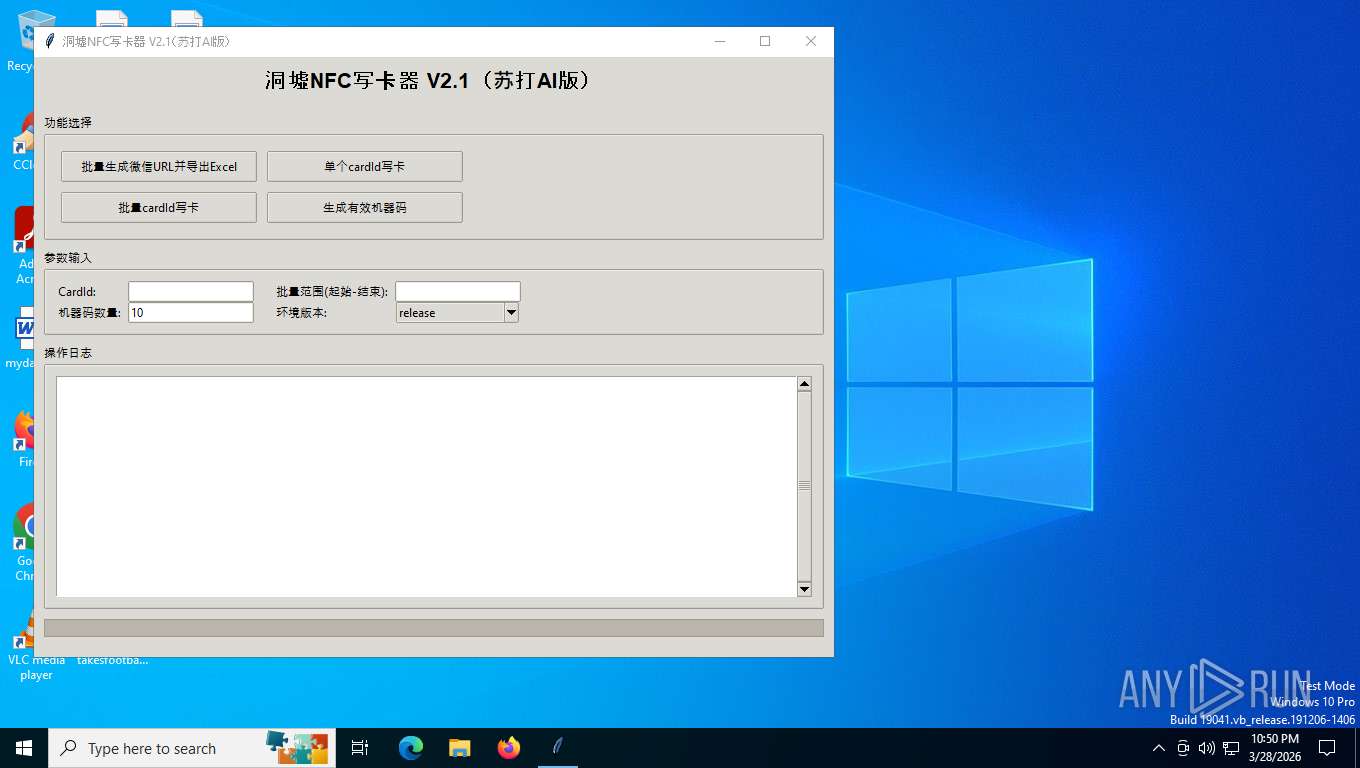Image resolution: width=1360 pixels, height=768 pixels.
Task: Maximize the 洞墟NFC写卡器 window
Action: (x=765, y=41)
